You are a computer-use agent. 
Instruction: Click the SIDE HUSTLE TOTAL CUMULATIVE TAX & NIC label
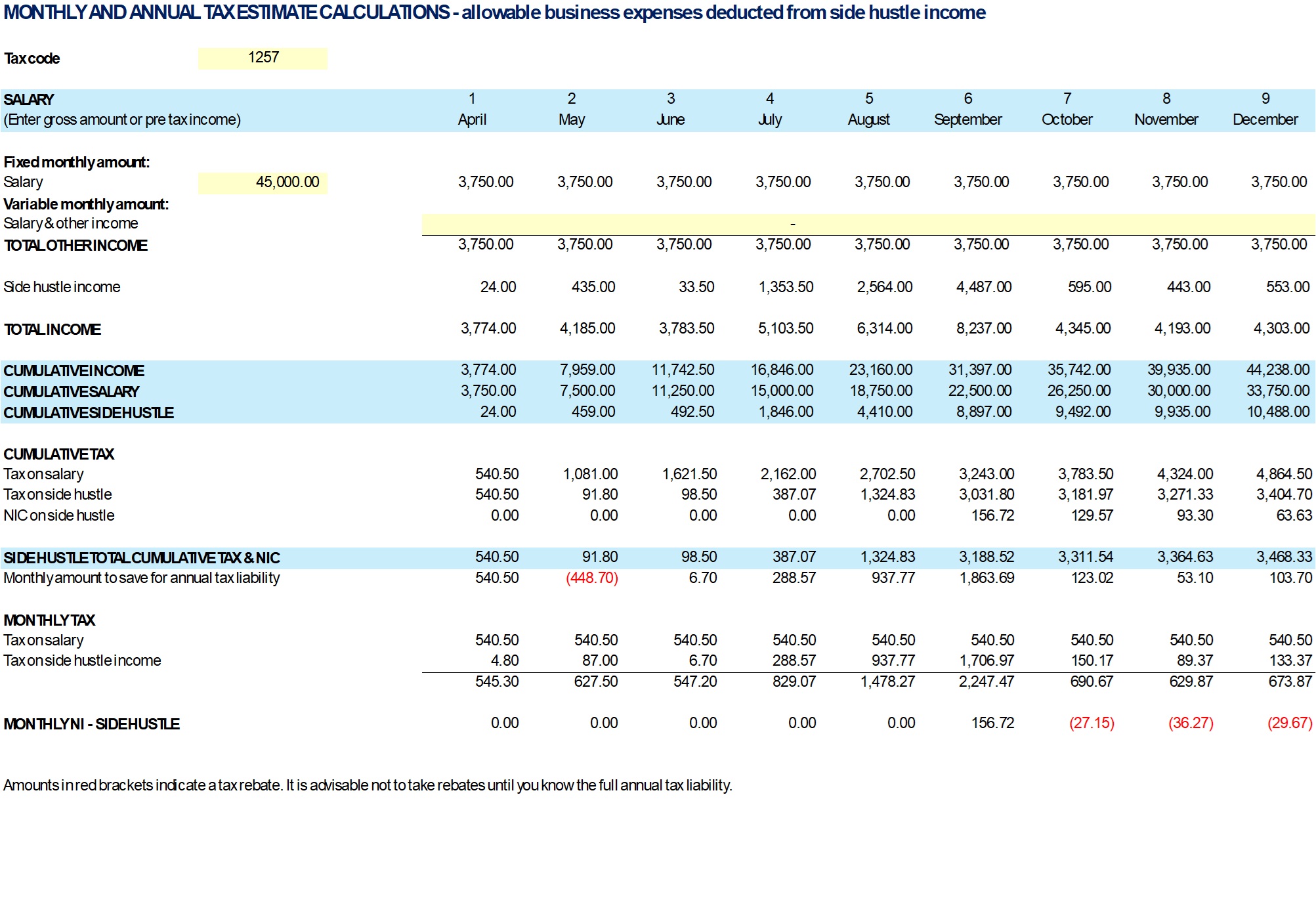(x=141, y=558)
